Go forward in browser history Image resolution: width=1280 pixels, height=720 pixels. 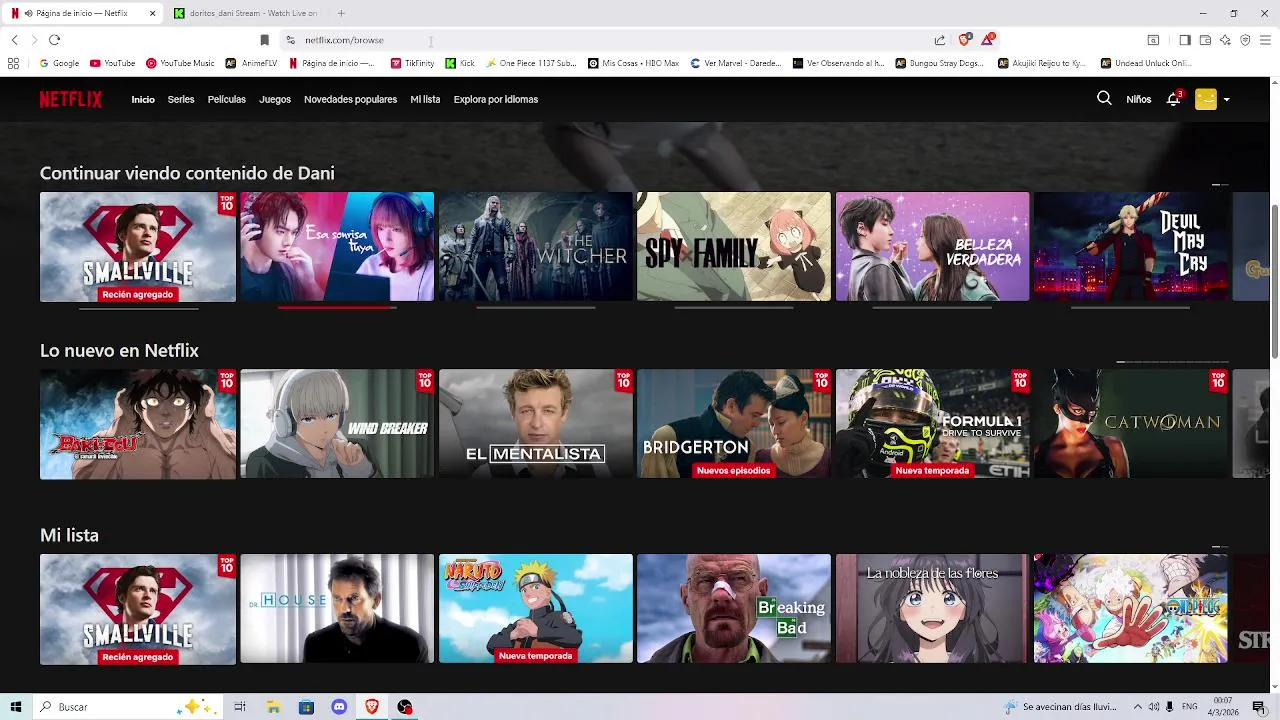34,40
